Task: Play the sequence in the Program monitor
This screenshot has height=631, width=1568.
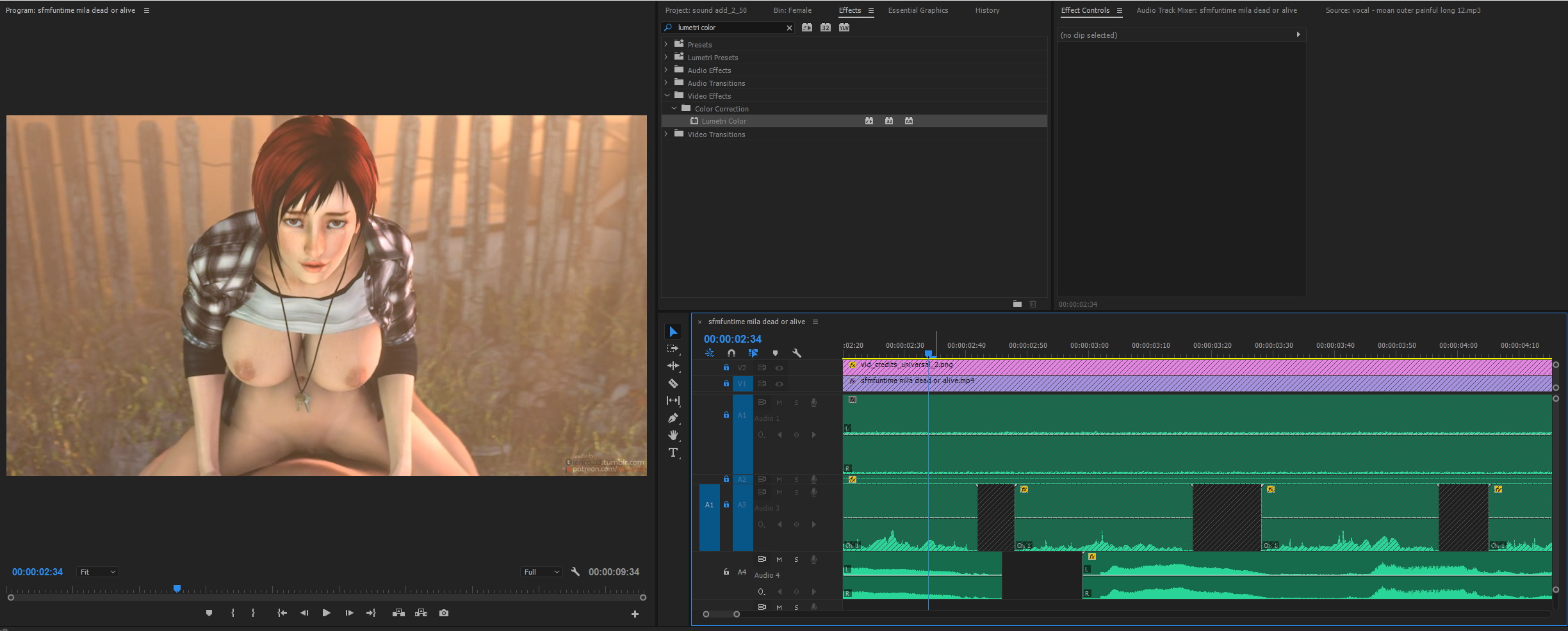Action: [x=326, y=613]
